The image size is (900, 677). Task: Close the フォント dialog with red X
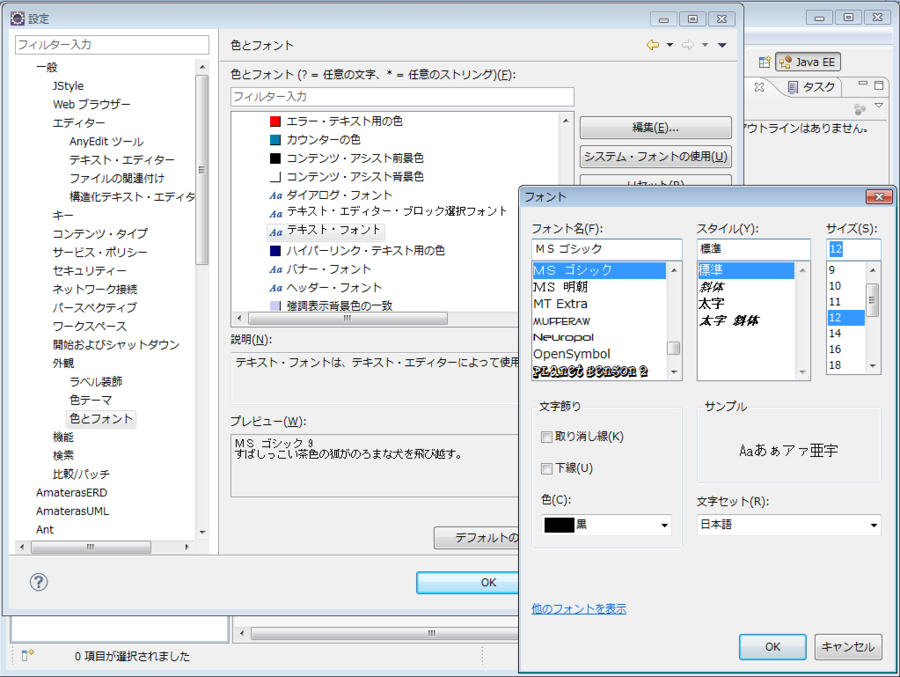point(879,197)
